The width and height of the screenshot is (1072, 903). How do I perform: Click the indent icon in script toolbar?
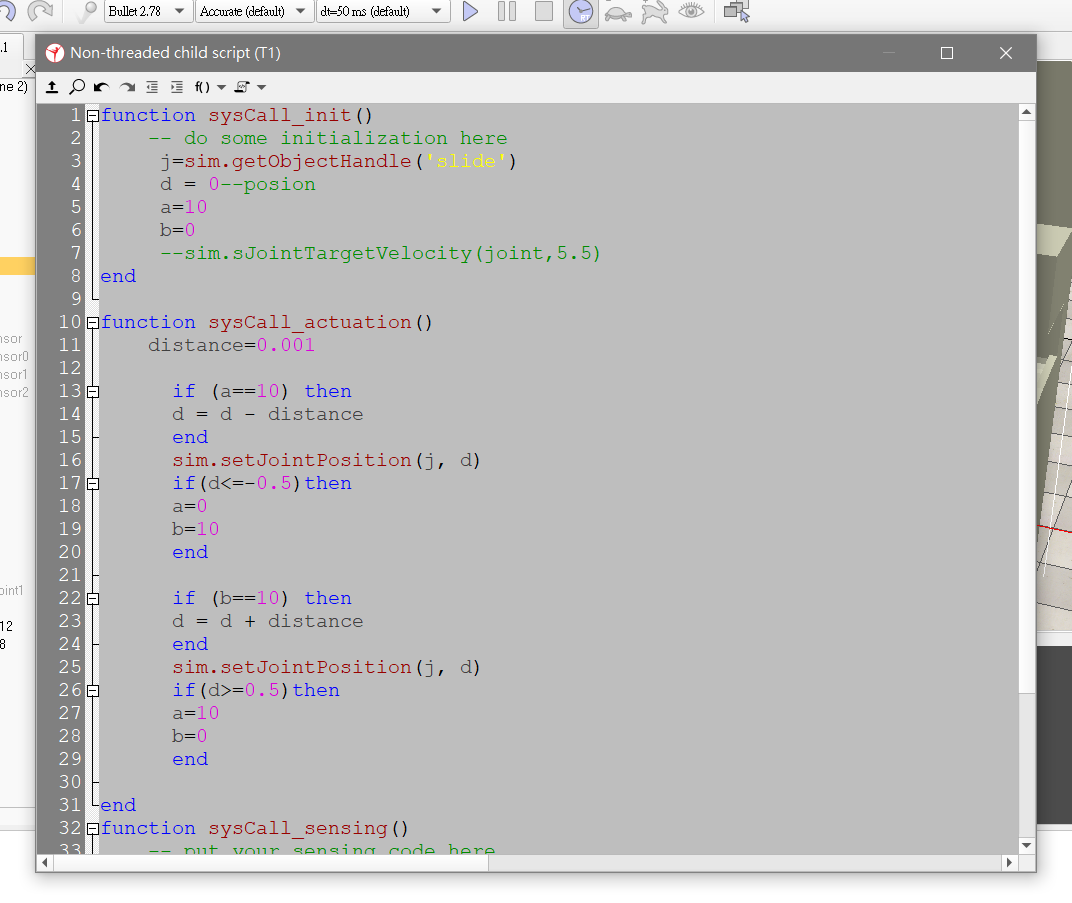[177, 88]
